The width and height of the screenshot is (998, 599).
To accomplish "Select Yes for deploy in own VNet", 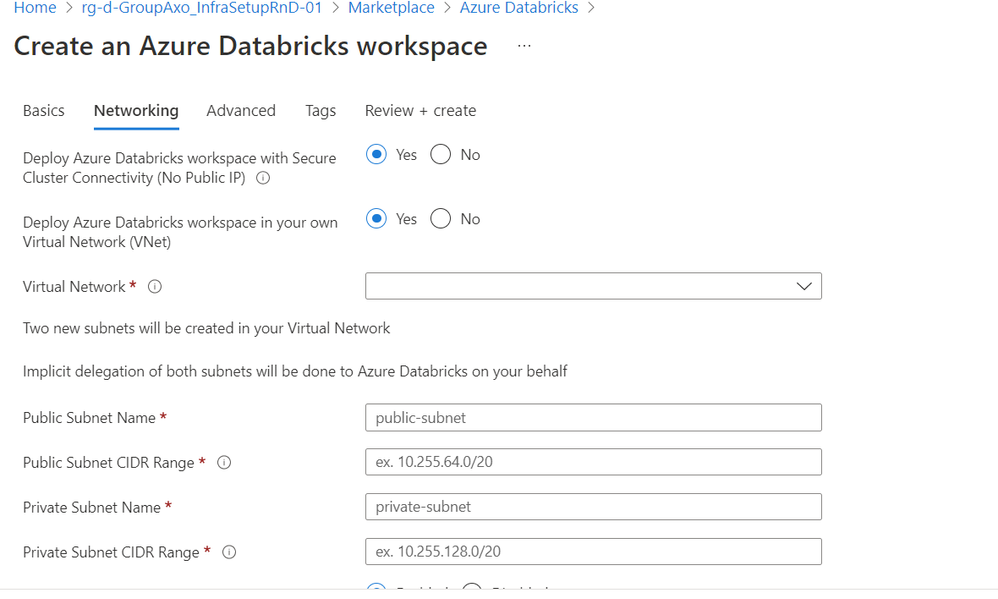I will (376, 219).
